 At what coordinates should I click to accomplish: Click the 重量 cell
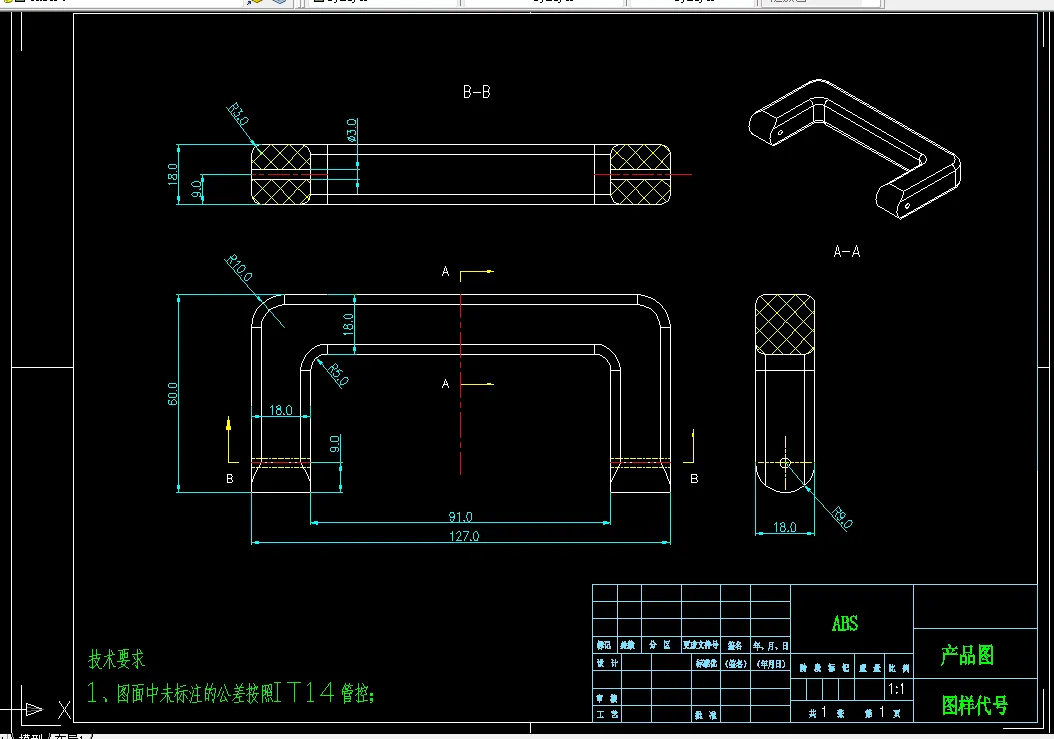(867, 668)
